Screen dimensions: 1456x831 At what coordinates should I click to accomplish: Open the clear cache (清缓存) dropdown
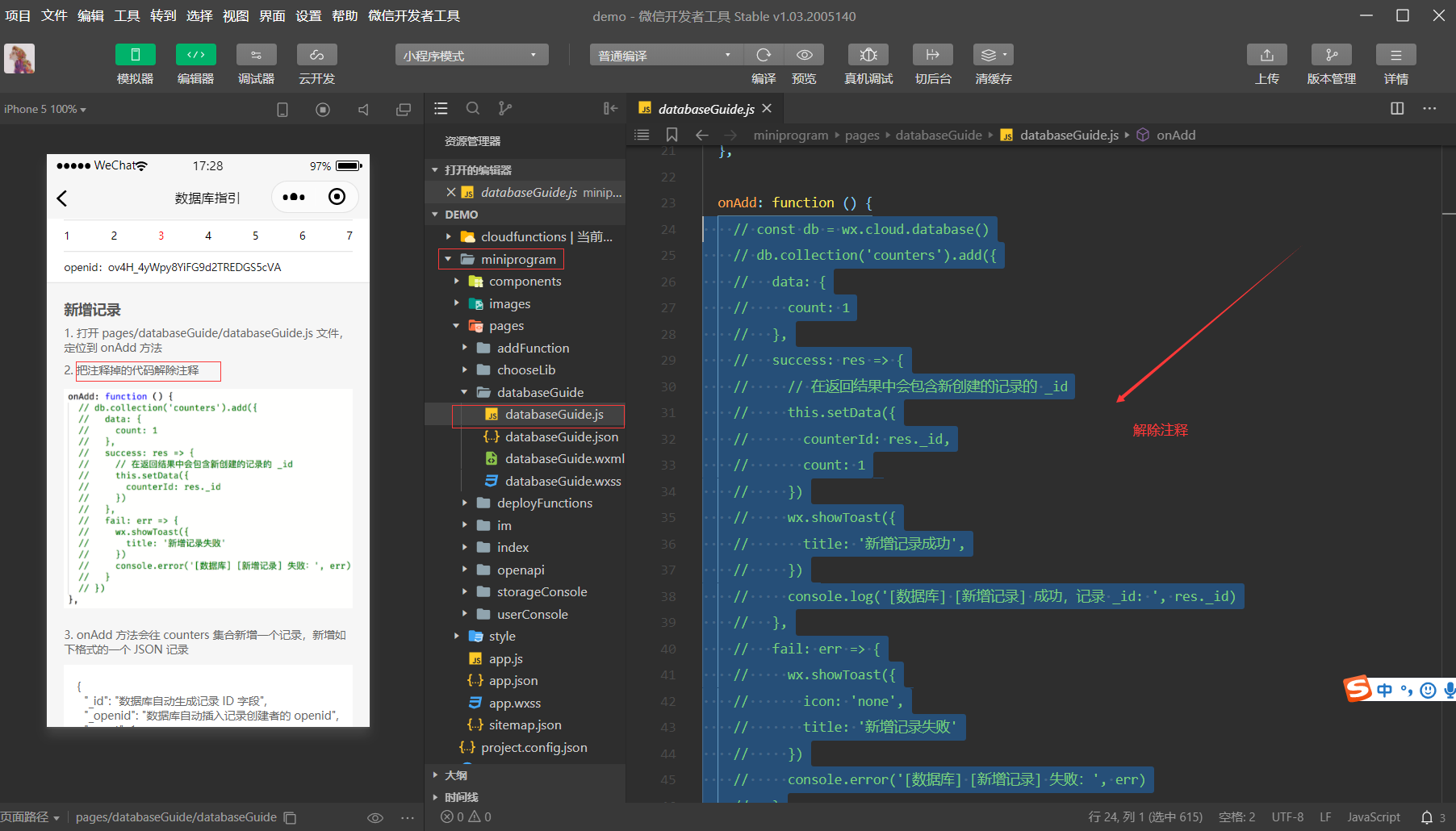coord(994,55)
